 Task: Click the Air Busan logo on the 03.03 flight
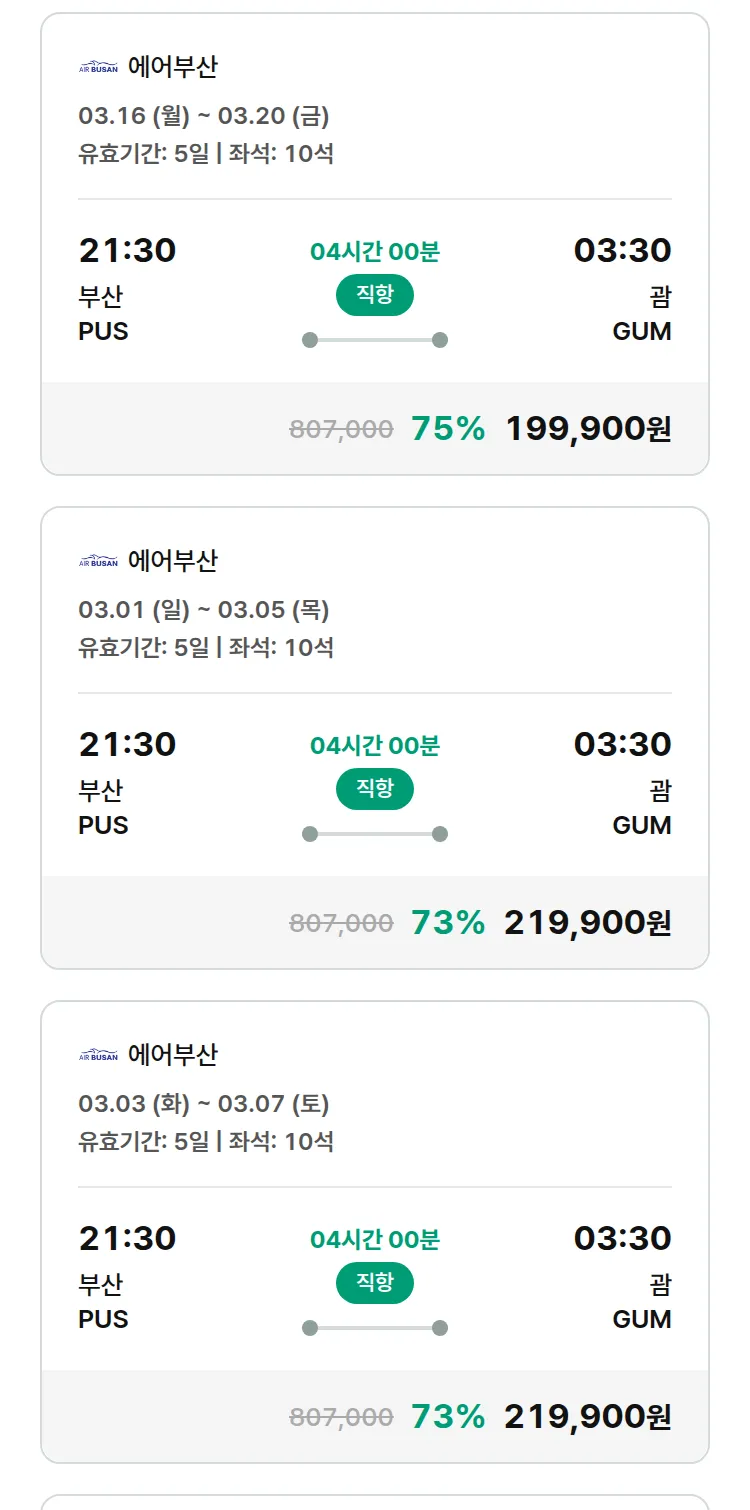[x=98, y=1056]
